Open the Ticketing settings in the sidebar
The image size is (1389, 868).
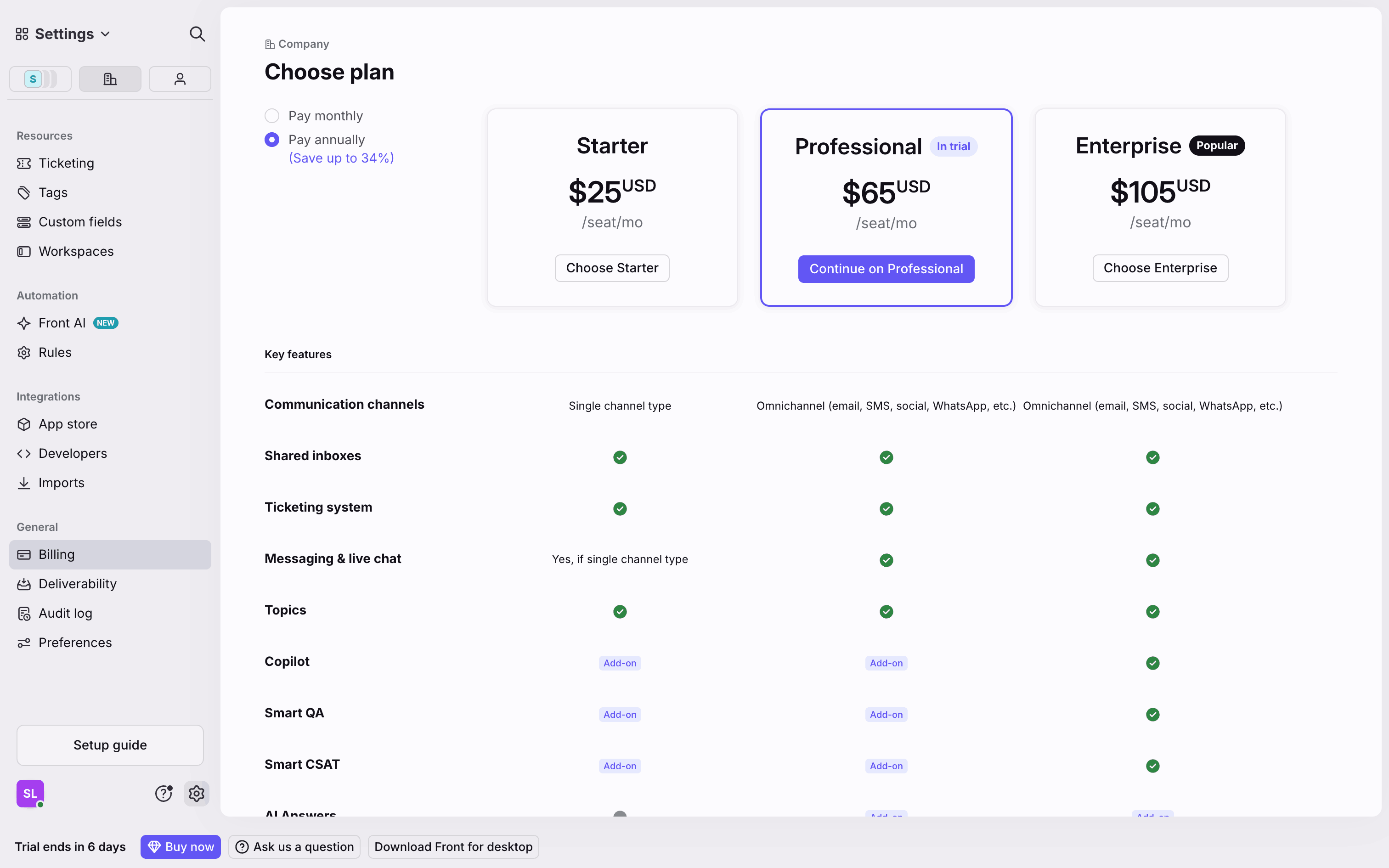(x=65, y=163)
